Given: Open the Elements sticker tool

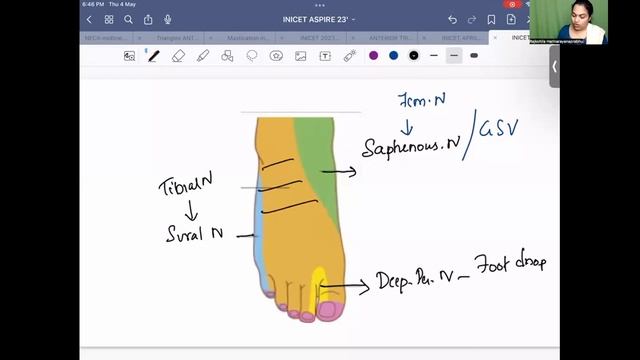Looking at the screenshot, I should (x=276, y=56).
